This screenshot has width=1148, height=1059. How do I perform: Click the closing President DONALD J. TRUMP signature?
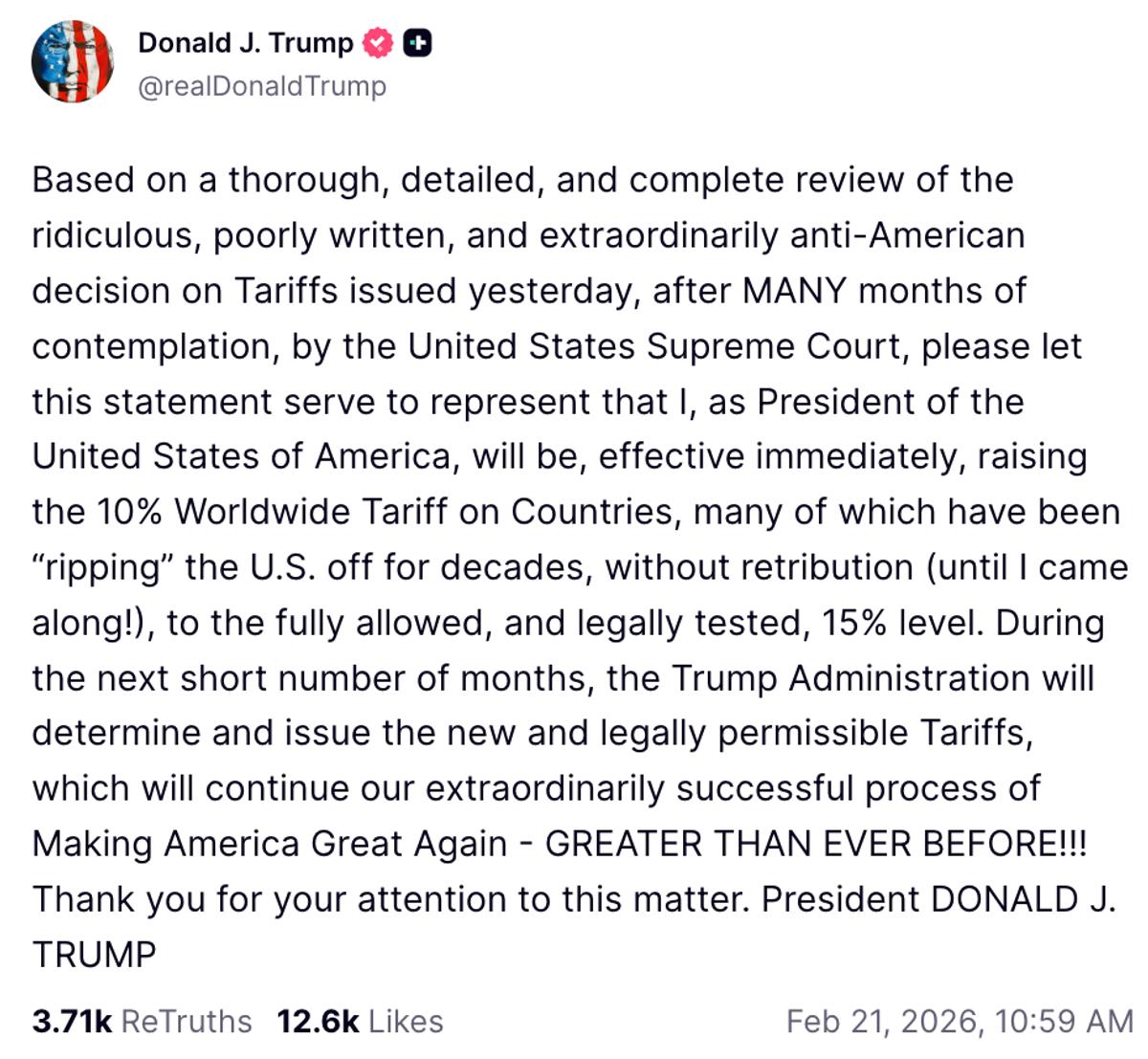(x=938, y=899)
